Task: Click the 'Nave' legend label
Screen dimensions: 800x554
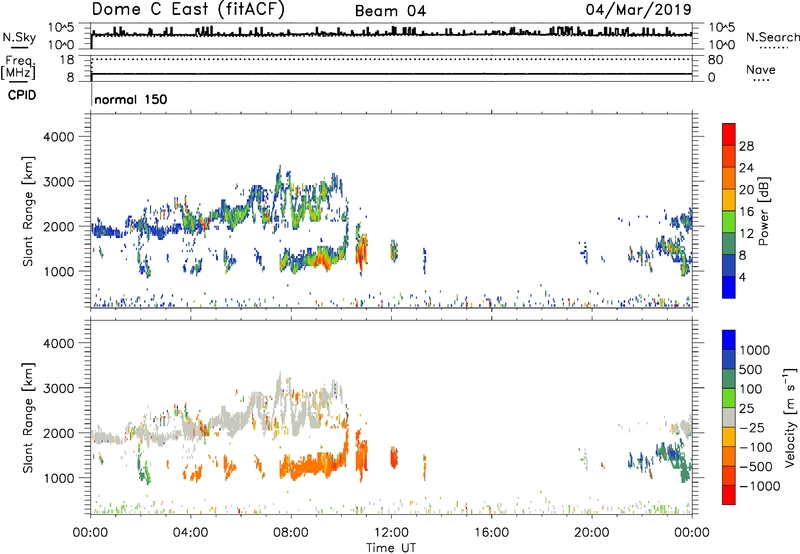Action: tap(761, 69)
